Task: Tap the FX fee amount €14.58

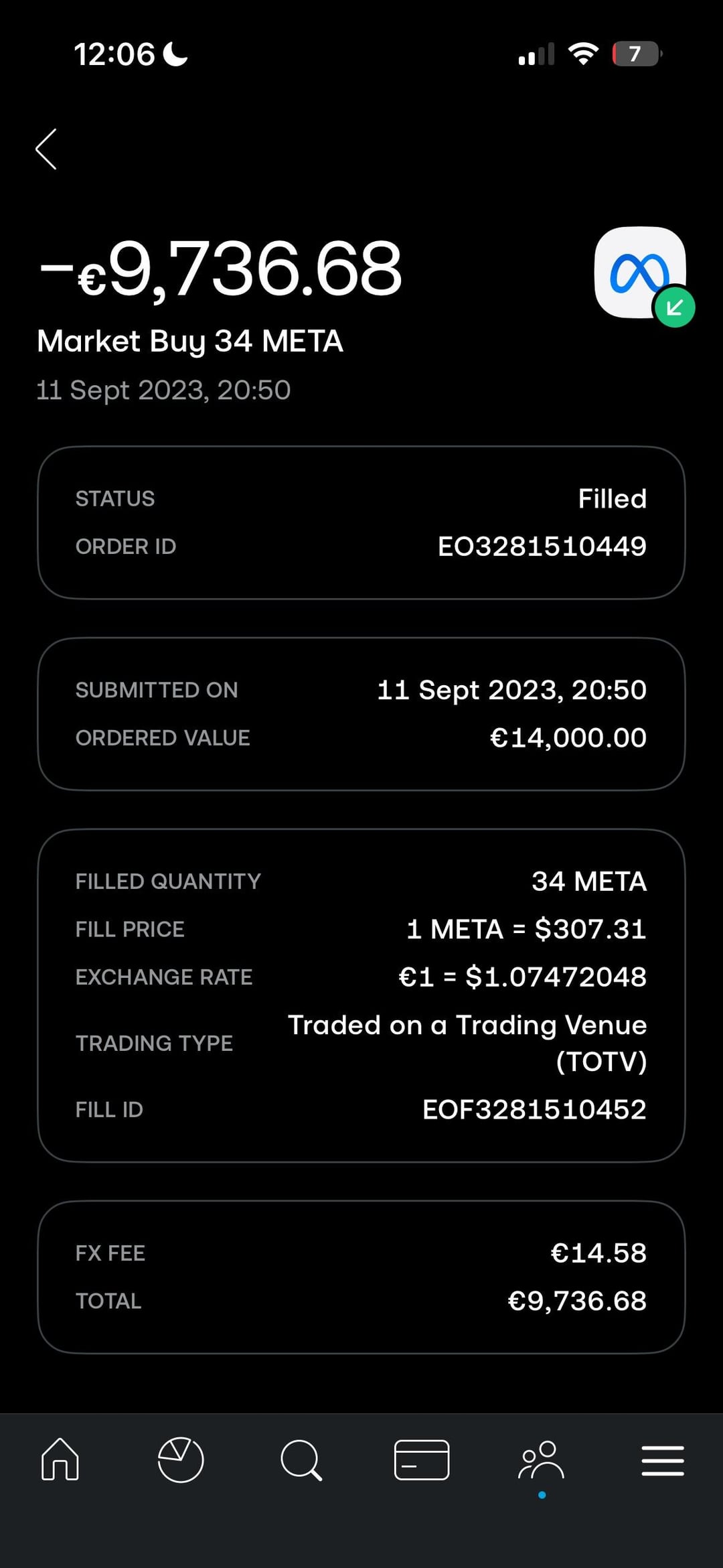Action: [598, 1253]
